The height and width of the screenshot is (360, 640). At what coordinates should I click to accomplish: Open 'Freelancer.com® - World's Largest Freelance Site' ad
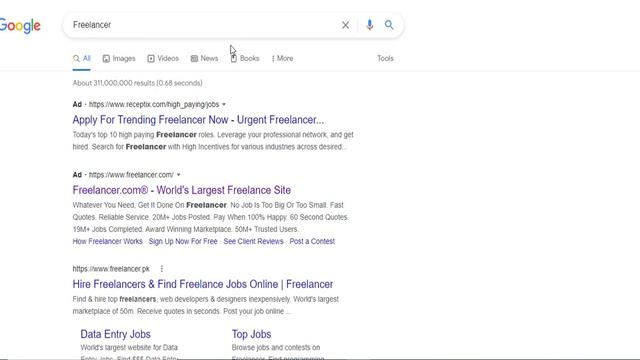[182, 190]
